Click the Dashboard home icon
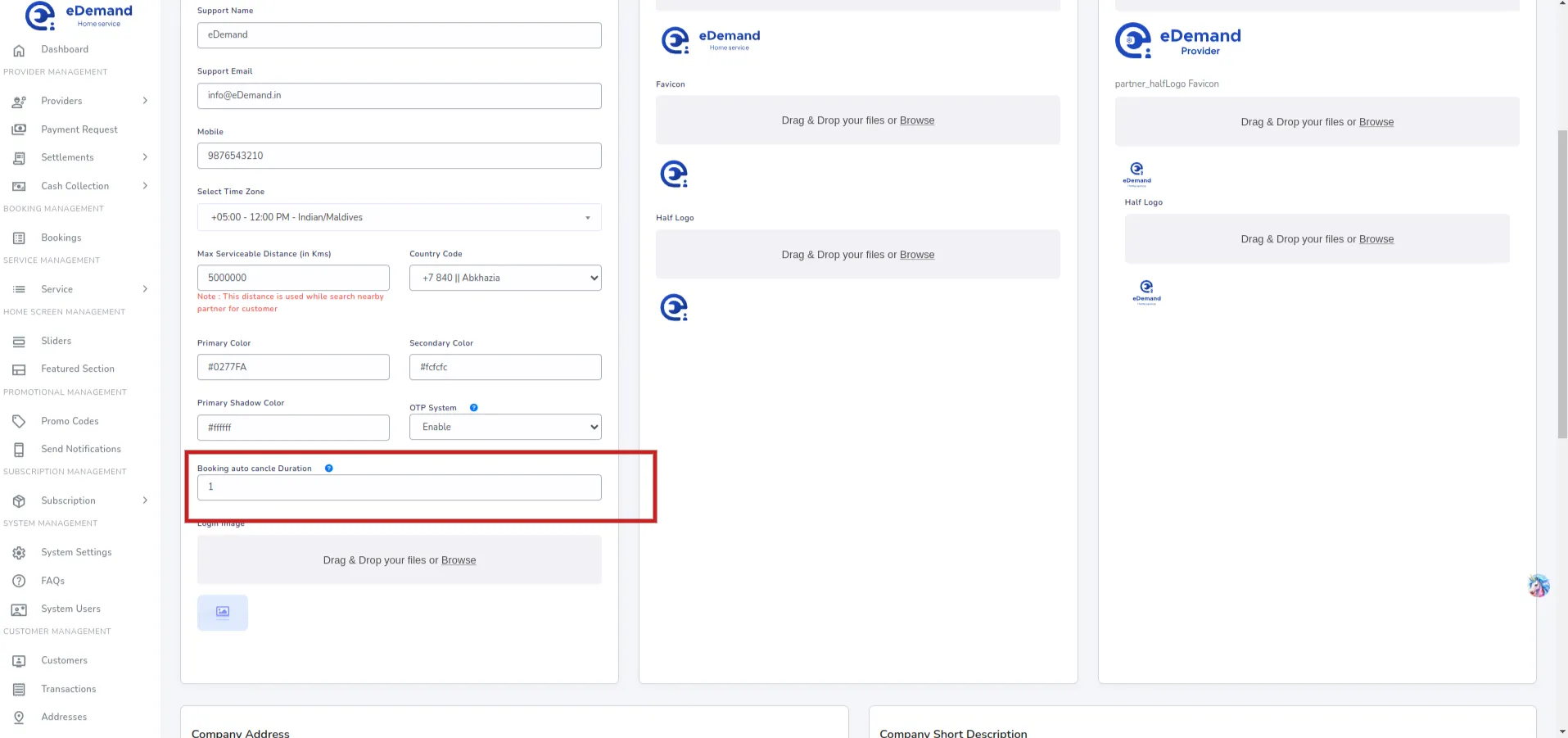The width and height of the screenshot is (1568, 738). [19, 50]
